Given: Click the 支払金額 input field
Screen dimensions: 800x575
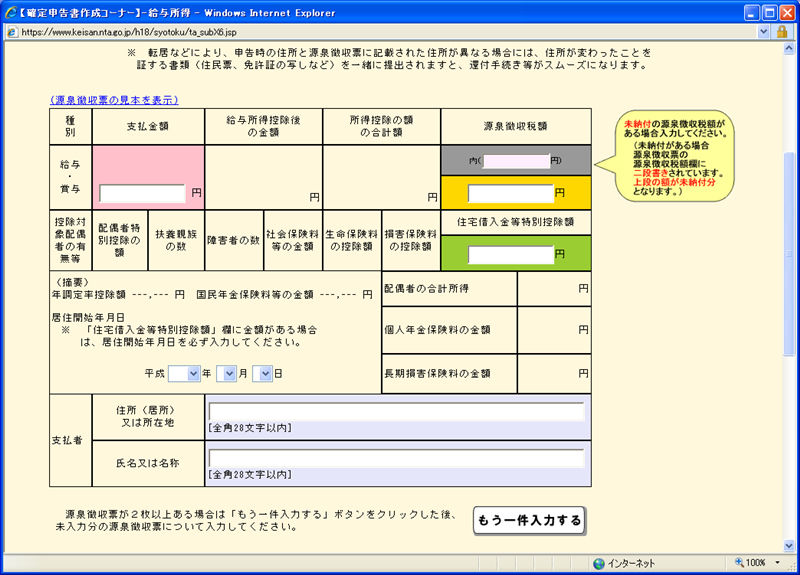Looking at the screenshot, I should point(142,193).
